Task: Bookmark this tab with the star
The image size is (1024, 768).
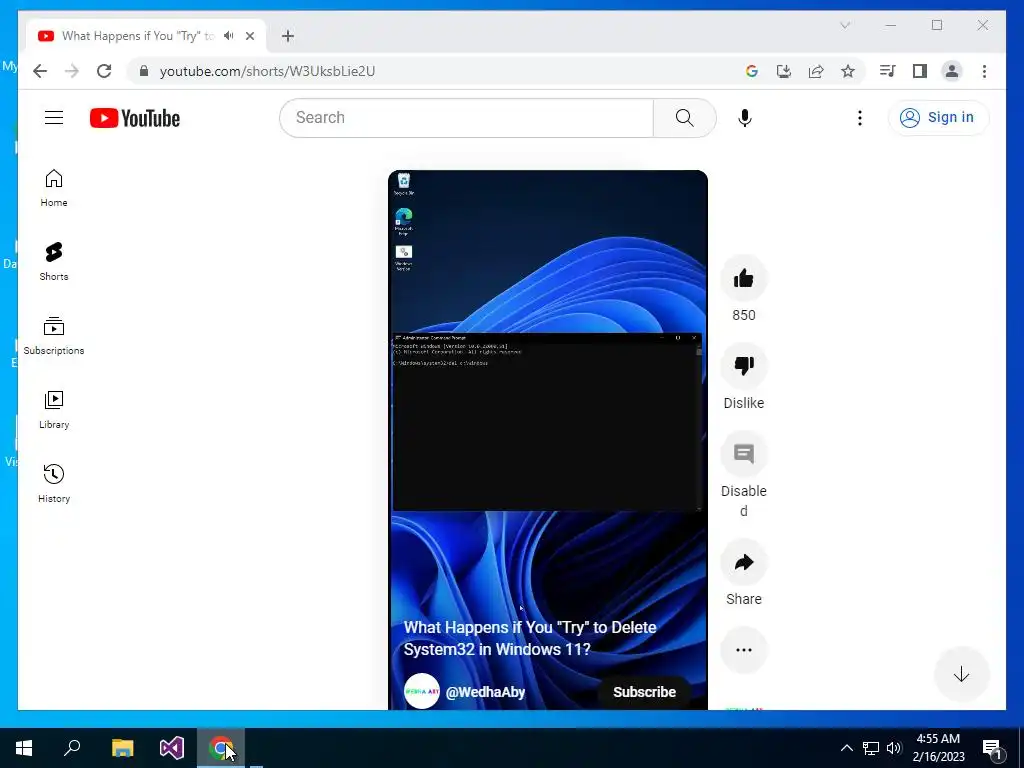Action: 848,71
